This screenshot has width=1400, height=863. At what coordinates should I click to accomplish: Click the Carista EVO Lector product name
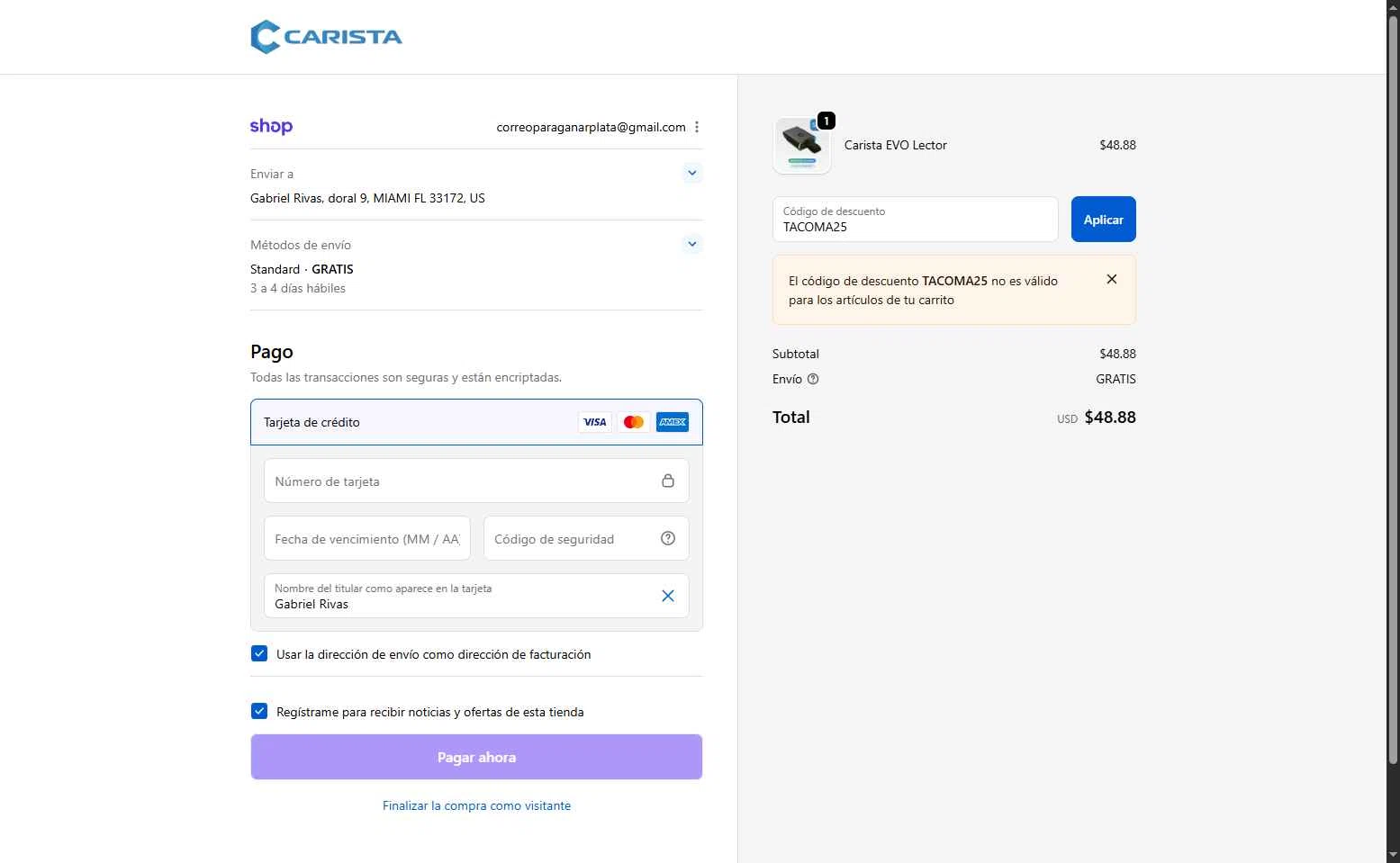tap(896, 145)
